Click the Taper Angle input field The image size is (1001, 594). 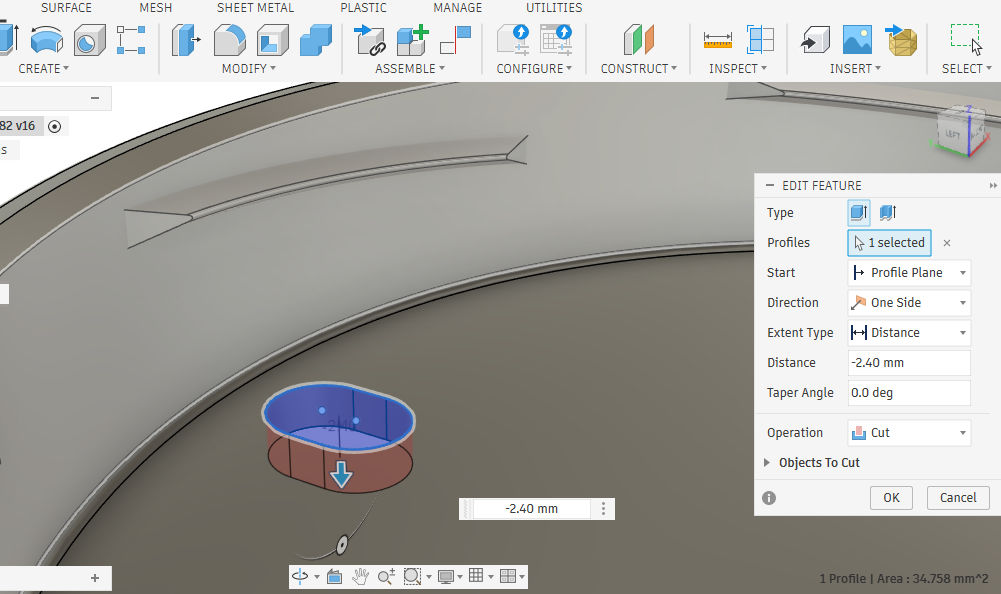(908, 393)
